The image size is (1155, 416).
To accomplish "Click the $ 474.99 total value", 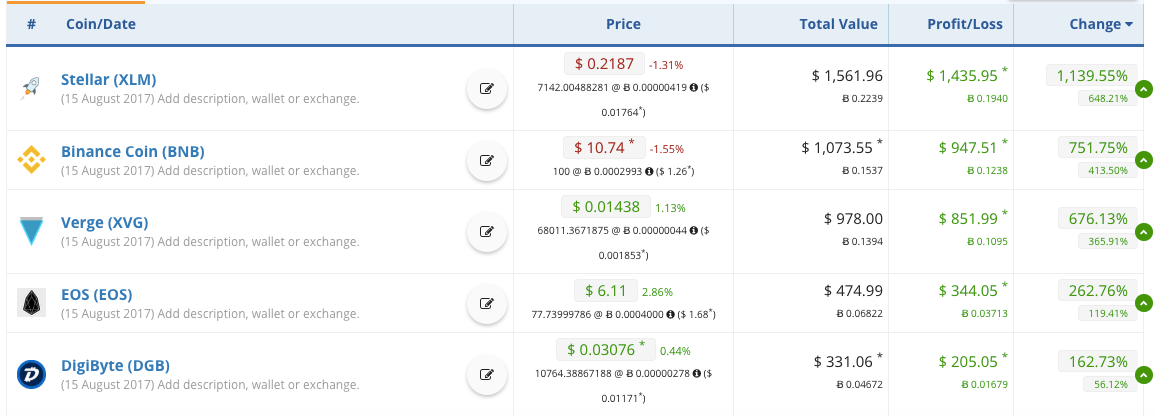I will pyautogui.click(x=853, y=290).
